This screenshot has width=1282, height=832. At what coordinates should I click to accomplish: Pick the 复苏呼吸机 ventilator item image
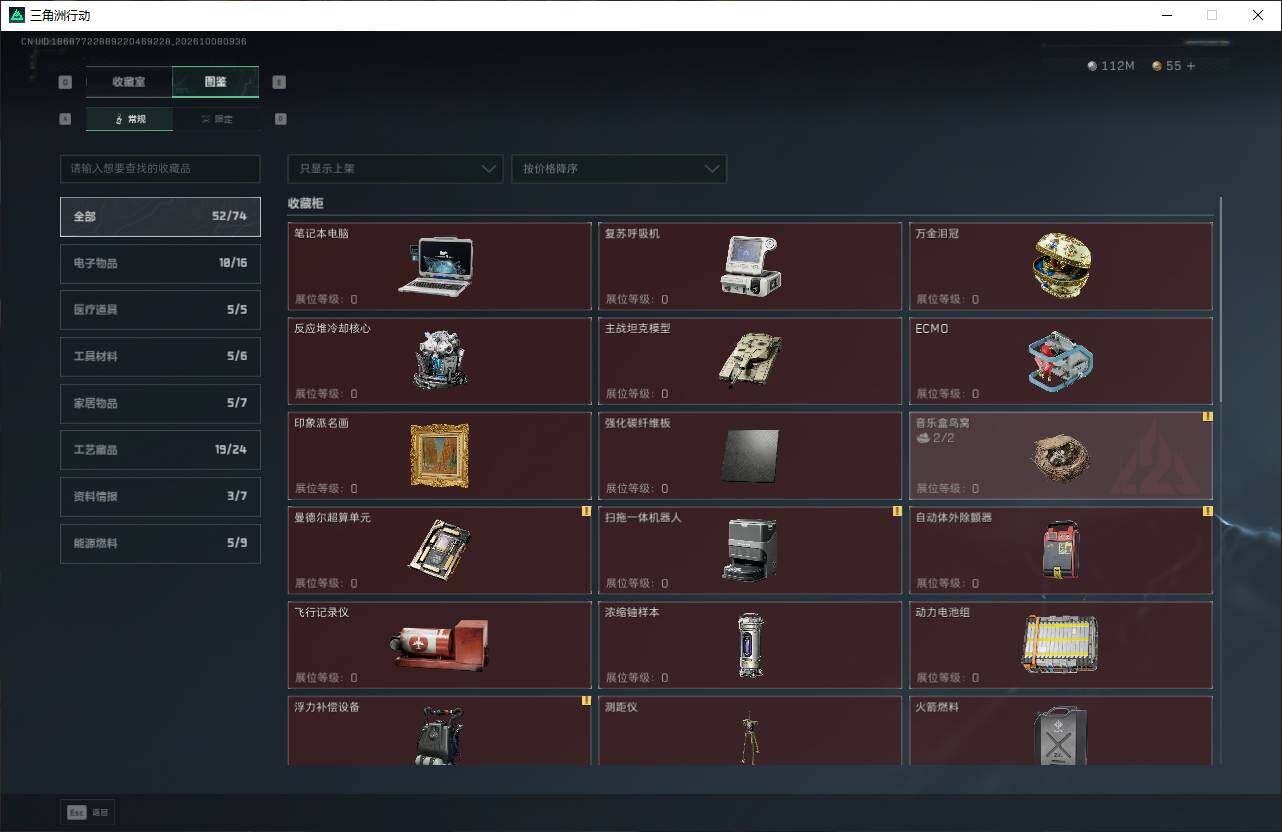tap(751, 265)
